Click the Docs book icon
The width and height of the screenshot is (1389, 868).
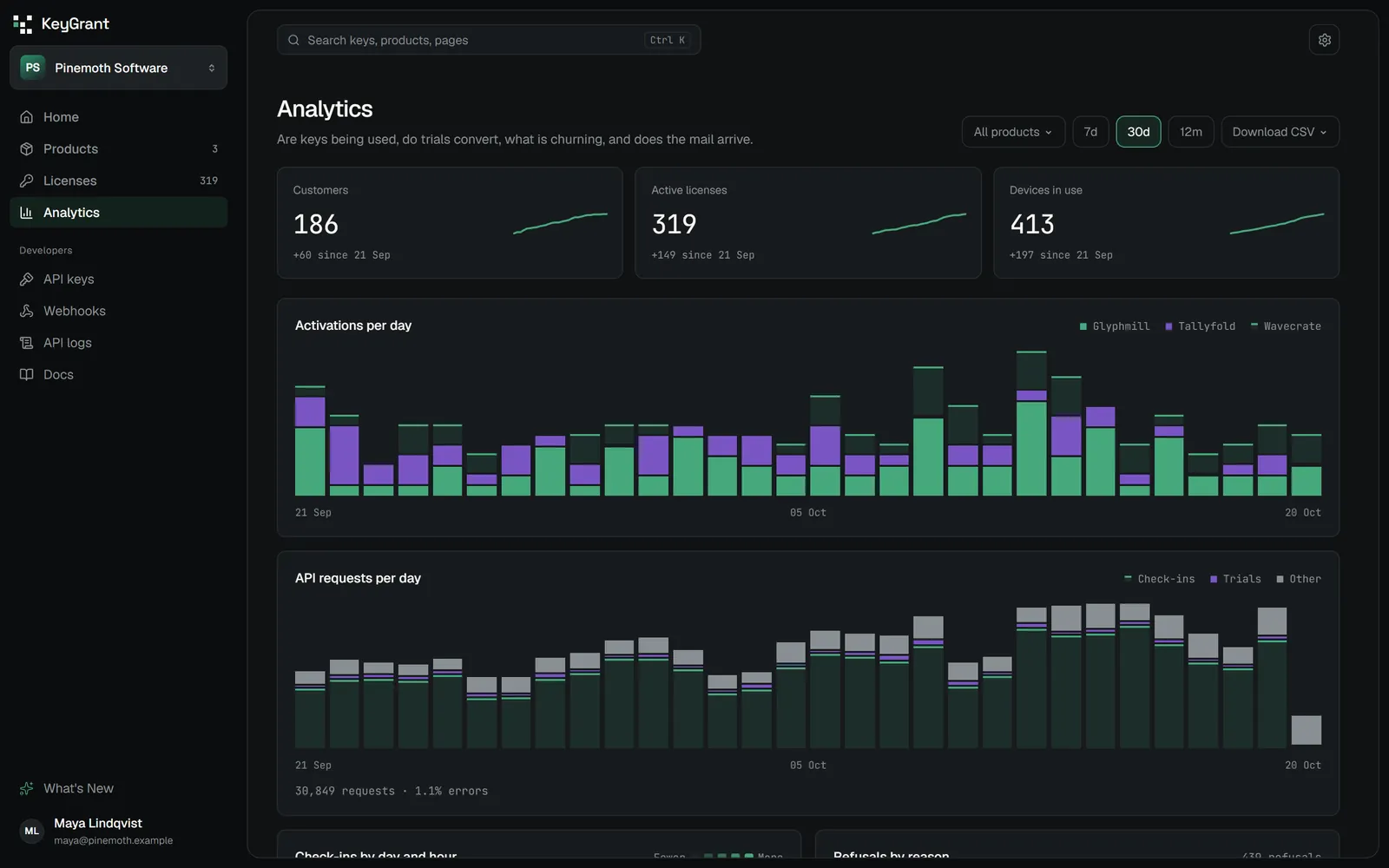[x=27, y=375]
